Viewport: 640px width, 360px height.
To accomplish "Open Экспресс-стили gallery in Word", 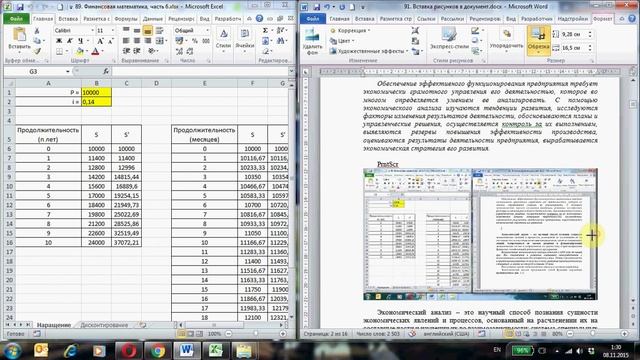I will (x=449, y=40).
